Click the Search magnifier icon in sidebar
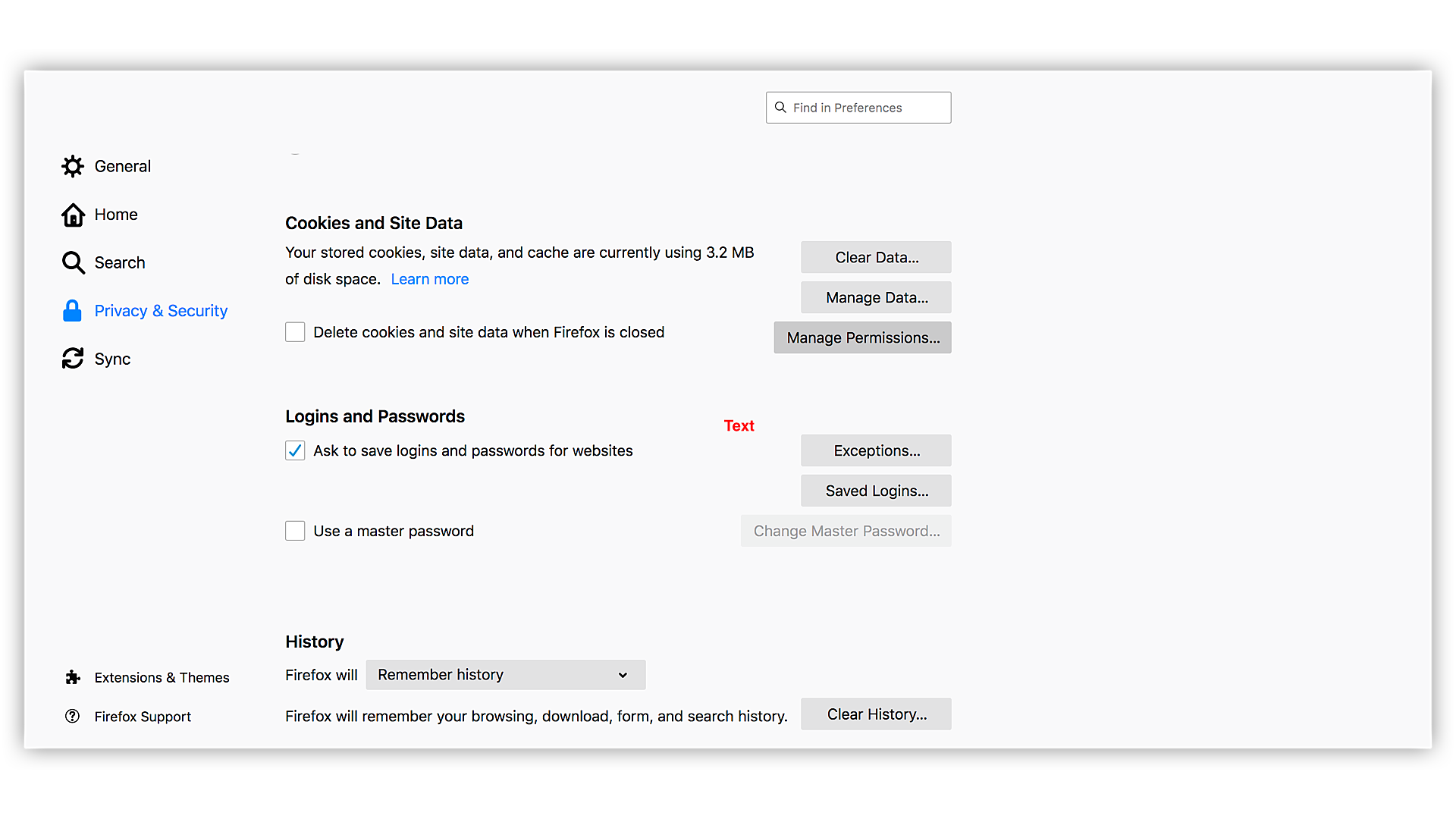 tap(73, 262)
